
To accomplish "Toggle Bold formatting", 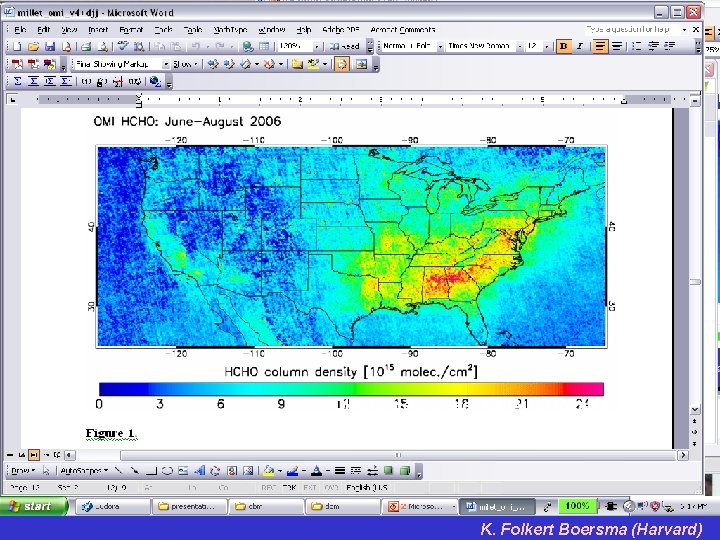I will click(564, 46).
